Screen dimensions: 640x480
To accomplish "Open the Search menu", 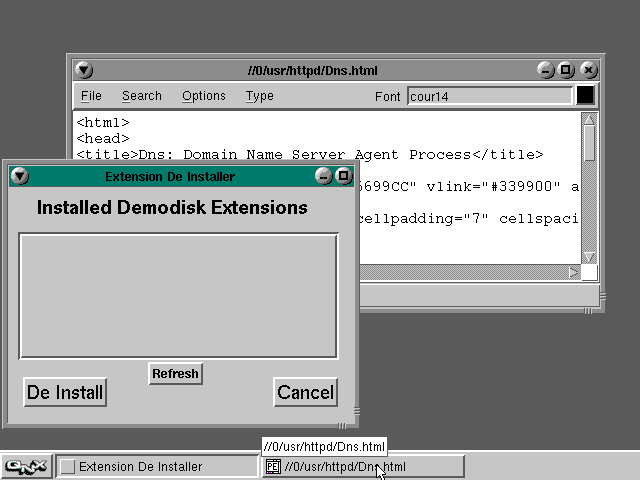I will point(142,96).
